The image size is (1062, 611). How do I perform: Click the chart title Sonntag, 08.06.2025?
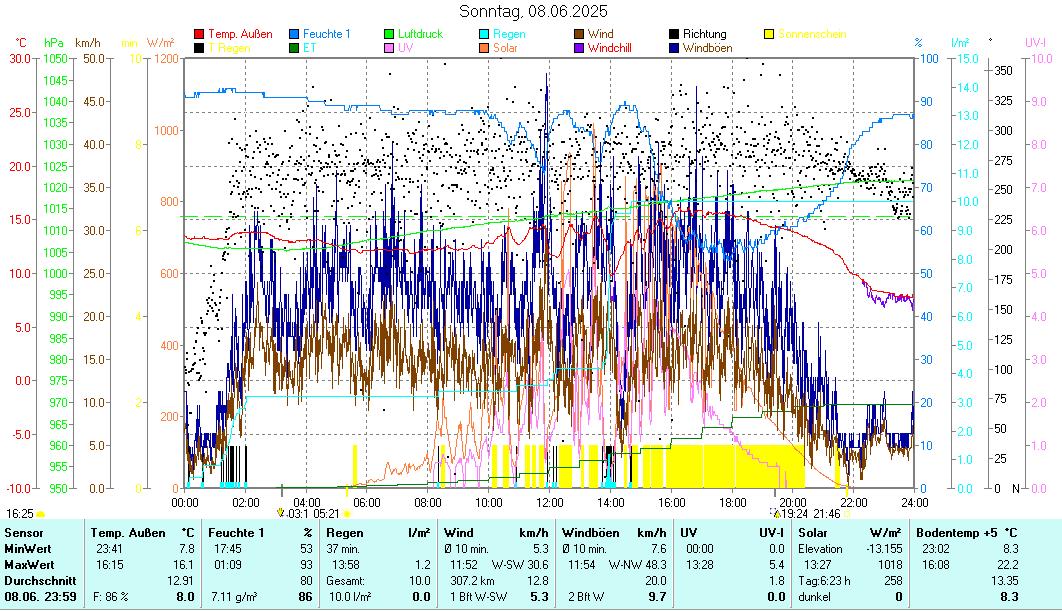[x=532, y=12]
